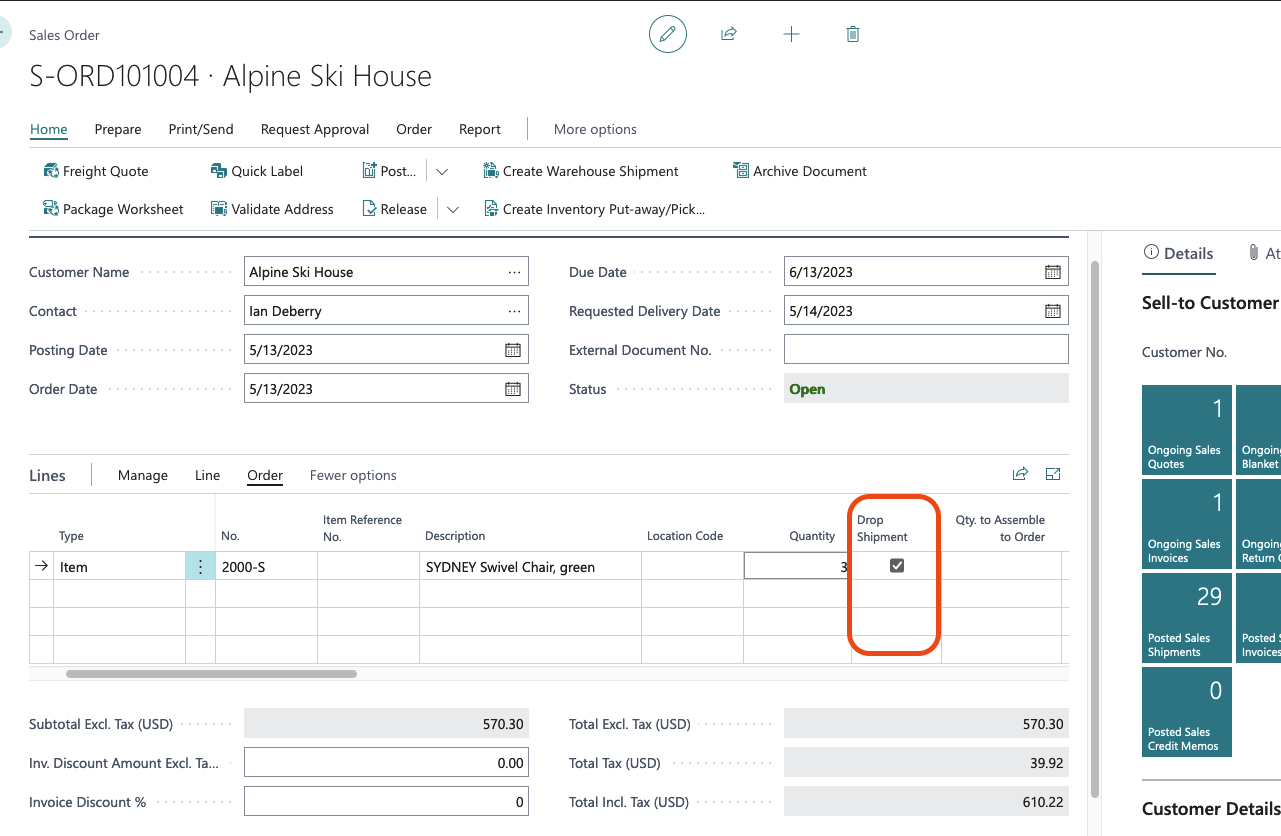Screen dimensions: 1281x836
Task: Click Create Inventory Put-away/Pick
Action: click(594, 209)
